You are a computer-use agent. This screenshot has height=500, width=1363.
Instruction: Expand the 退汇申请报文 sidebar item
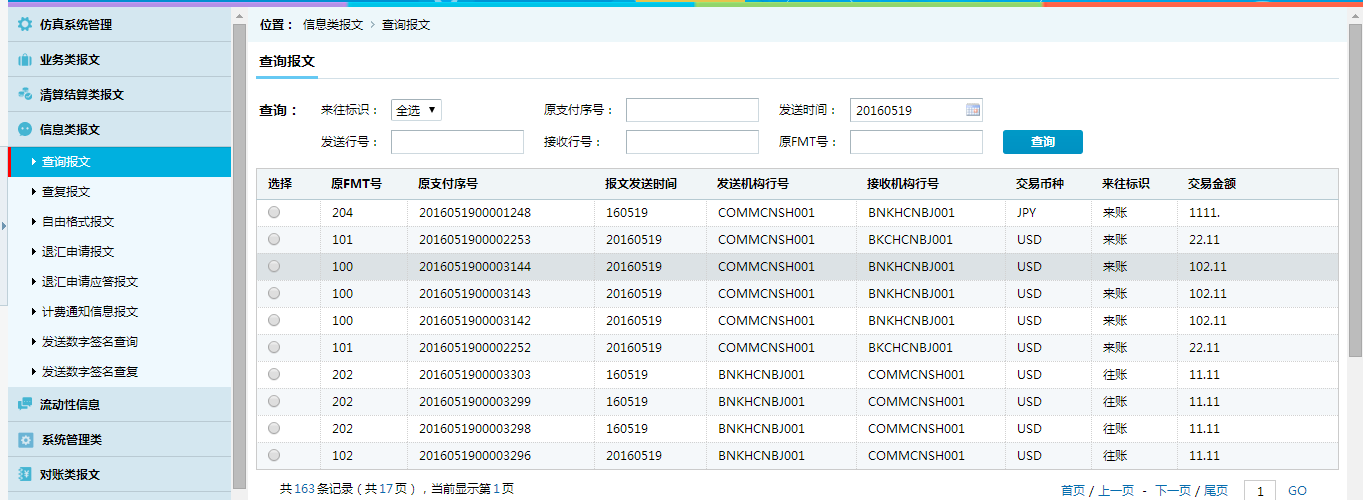click(x=78, y=251)
